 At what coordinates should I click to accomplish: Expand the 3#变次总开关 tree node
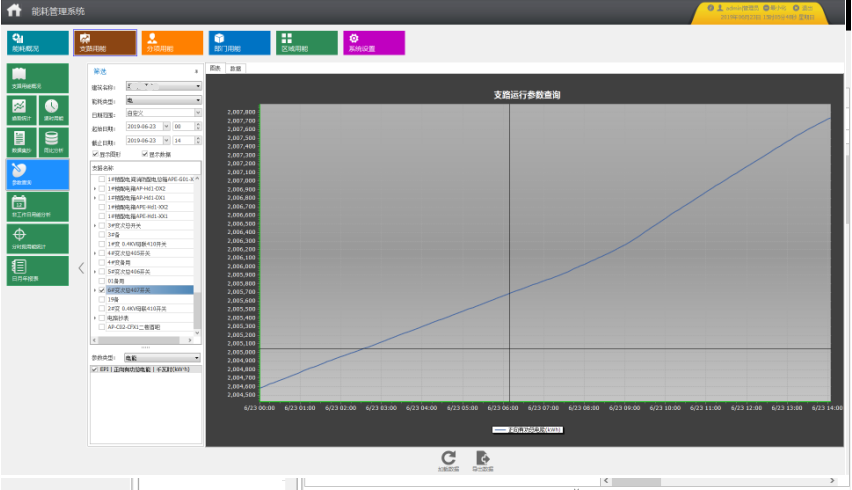pos(95,226)
